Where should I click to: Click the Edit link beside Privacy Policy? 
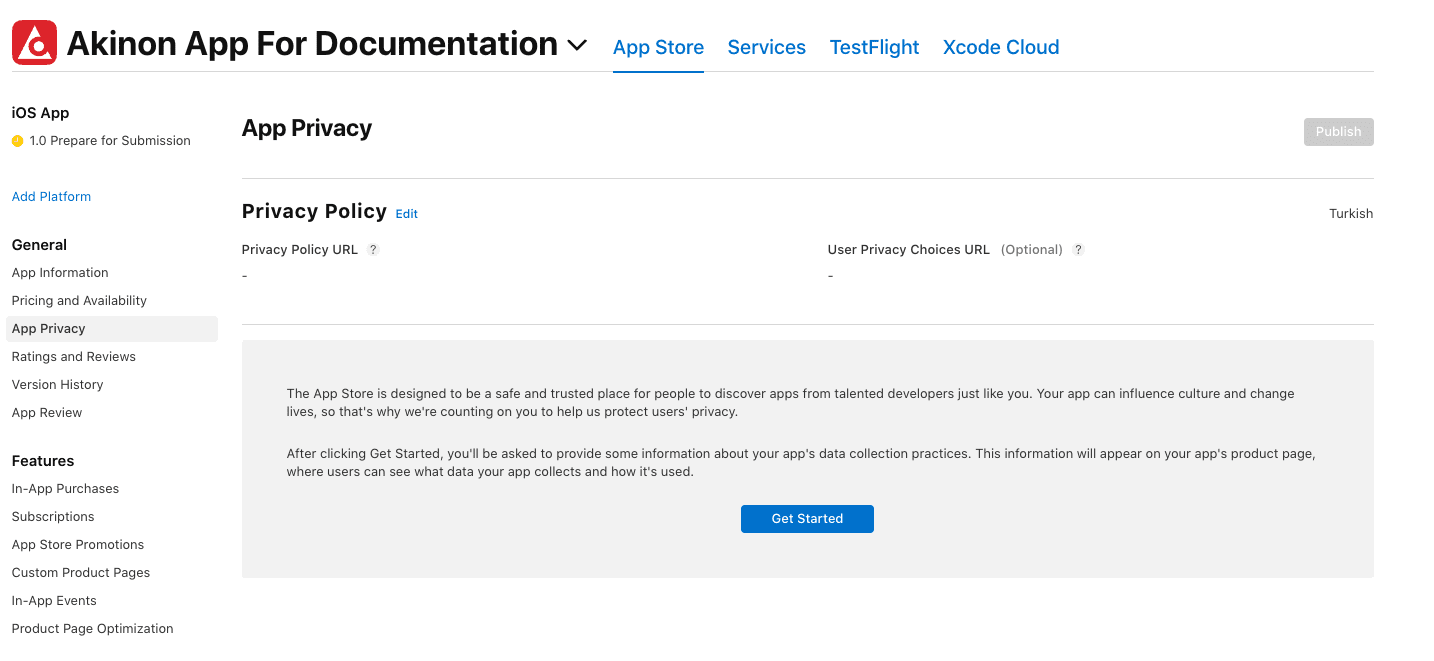click(x=406, y=214)
